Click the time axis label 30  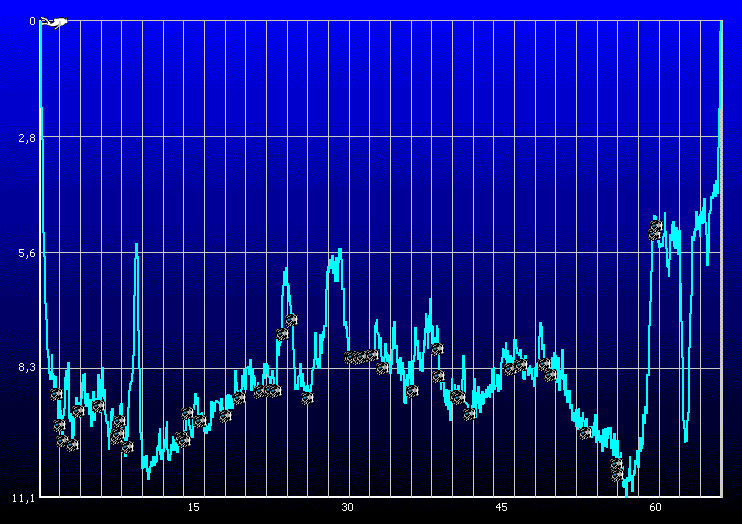click(347, 507)
